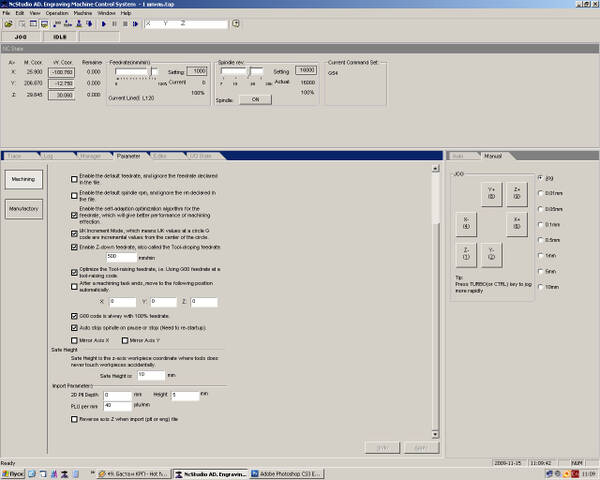Click the Safe Height input field

point(151,375)
